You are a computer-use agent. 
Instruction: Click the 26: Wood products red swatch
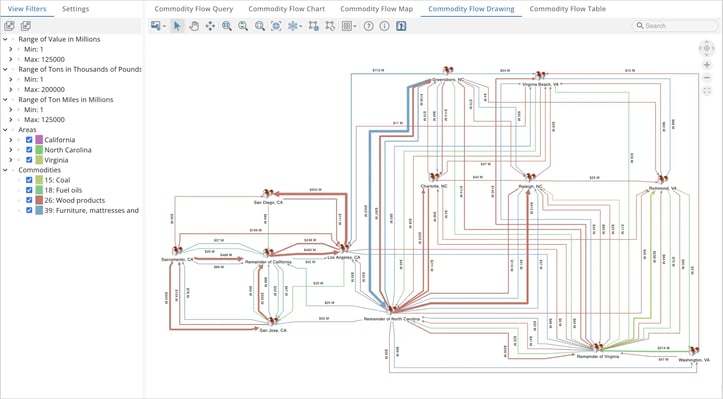39,200
